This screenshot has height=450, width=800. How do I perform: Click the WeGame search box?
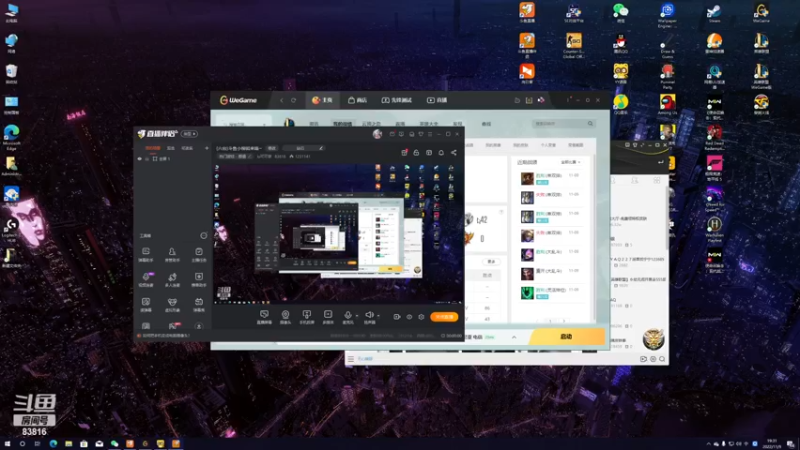(563, 123)
